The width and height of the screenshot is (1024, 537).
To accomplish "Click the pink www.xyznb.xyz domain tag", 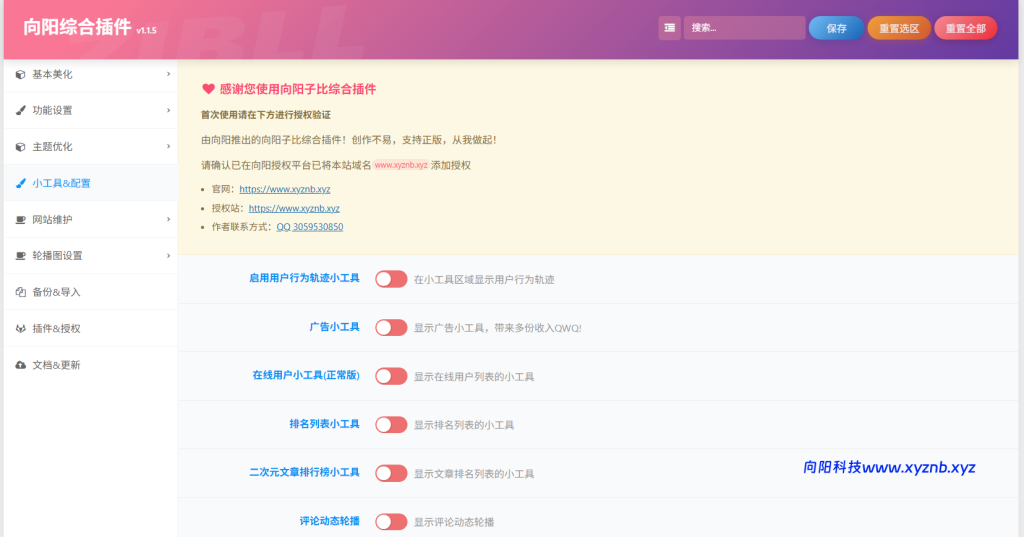I will click(401, 165).
